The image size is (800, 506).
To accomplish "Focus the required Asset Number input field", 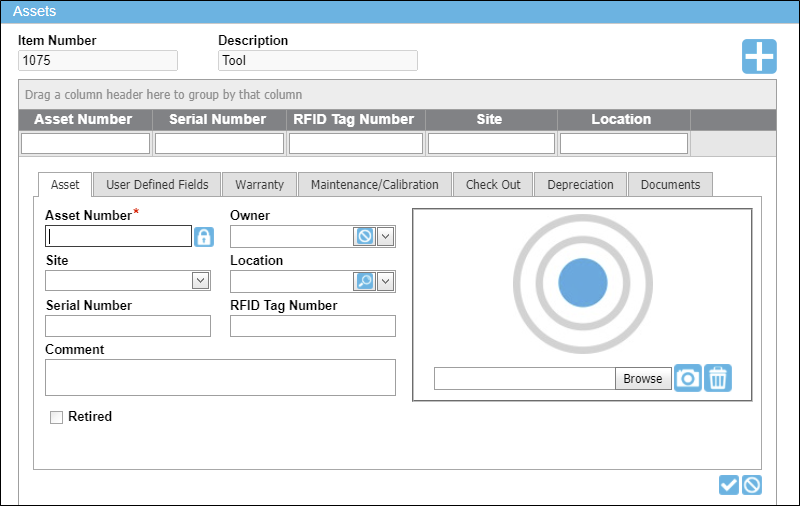I will [118, 236].
